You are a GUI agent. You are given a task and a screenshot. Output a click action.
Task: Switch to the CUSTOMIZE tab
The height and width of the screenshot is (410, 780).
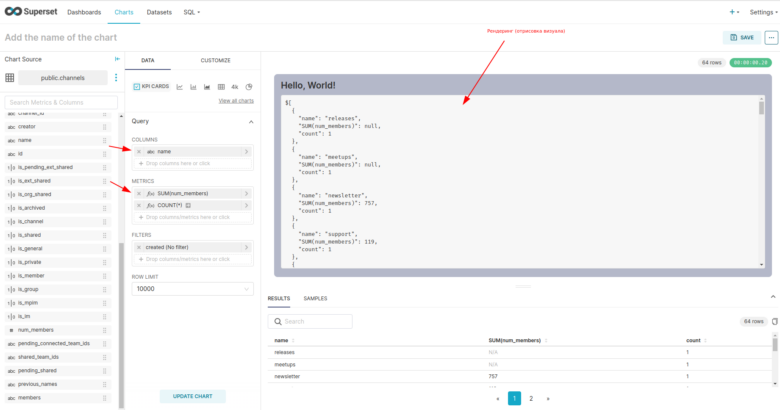[215, 60]
